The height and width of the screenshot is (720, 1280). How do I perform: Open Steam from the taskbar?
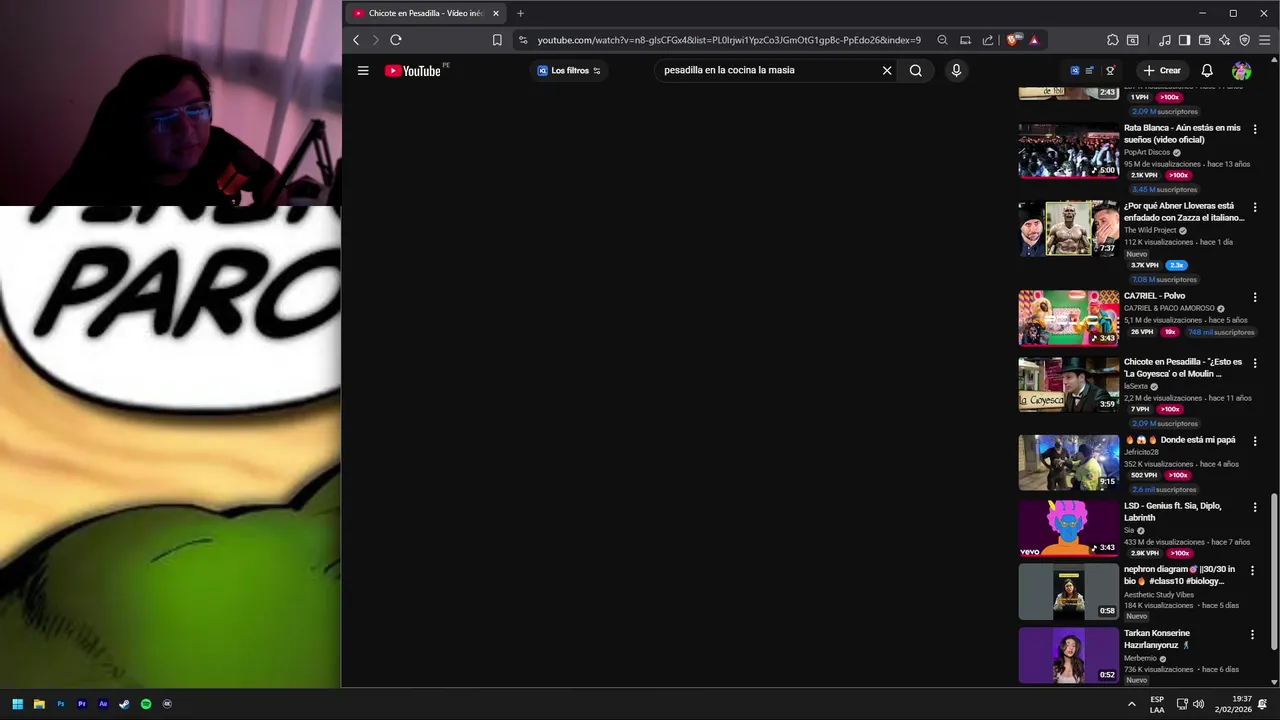124,704
